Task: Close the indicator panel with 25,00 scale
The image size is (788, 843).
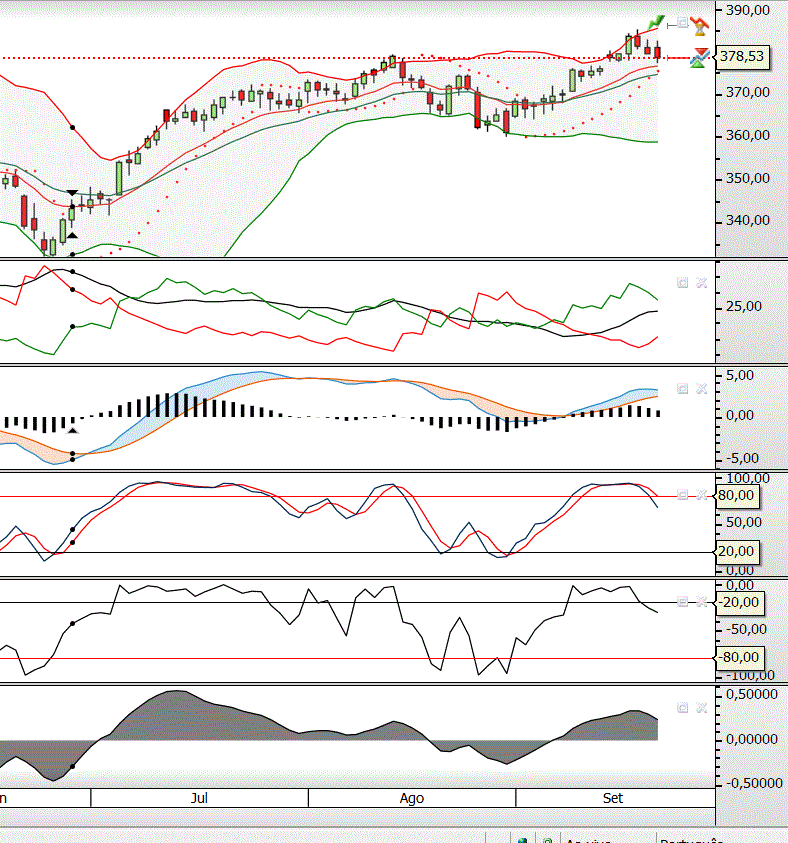Action: 701,283
